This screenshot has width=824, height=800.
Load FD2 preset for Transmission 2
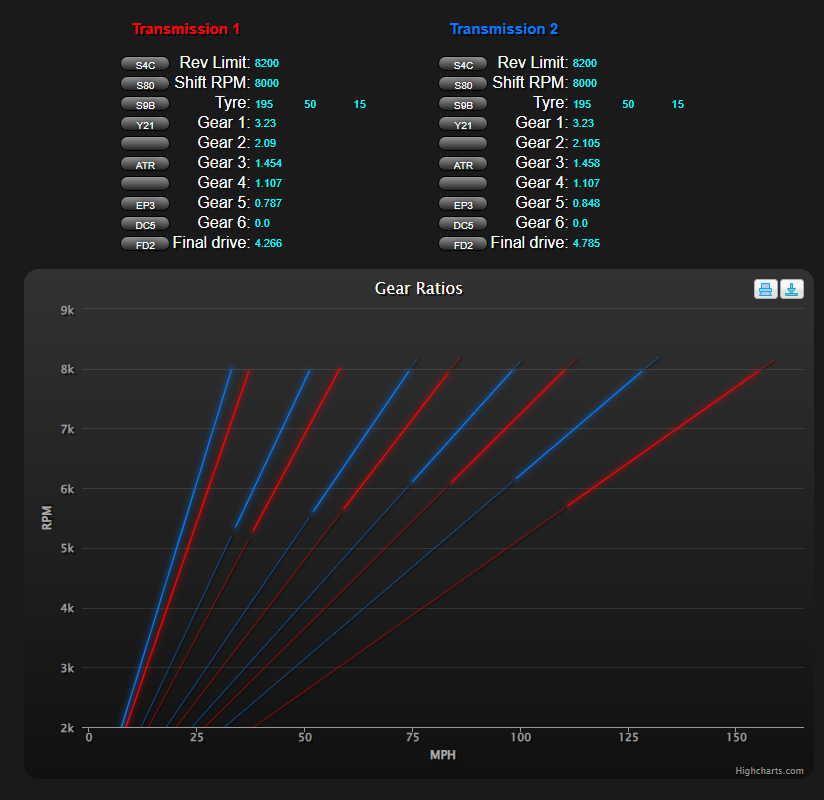click(463, 244)
